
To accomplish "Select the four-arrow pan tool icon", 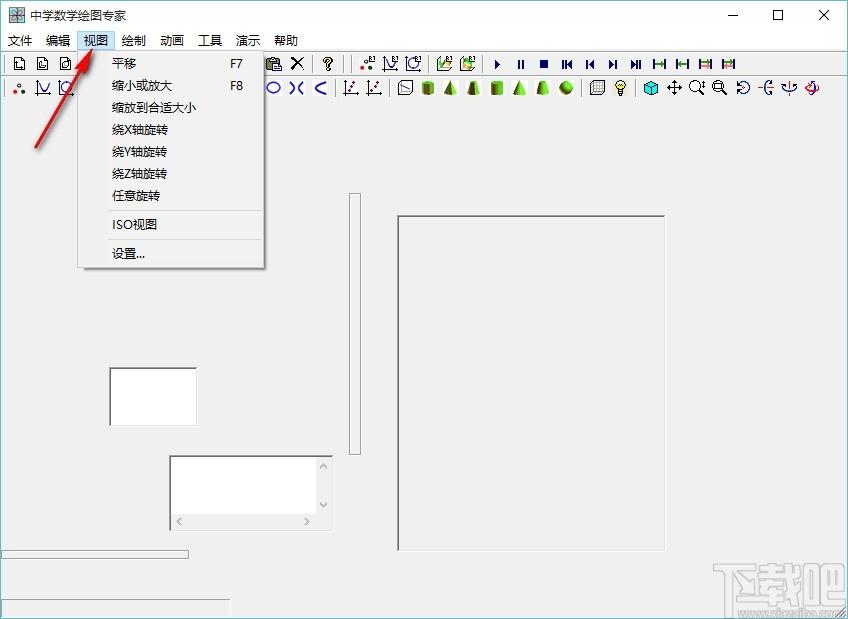I will click(x=674, y=88).
